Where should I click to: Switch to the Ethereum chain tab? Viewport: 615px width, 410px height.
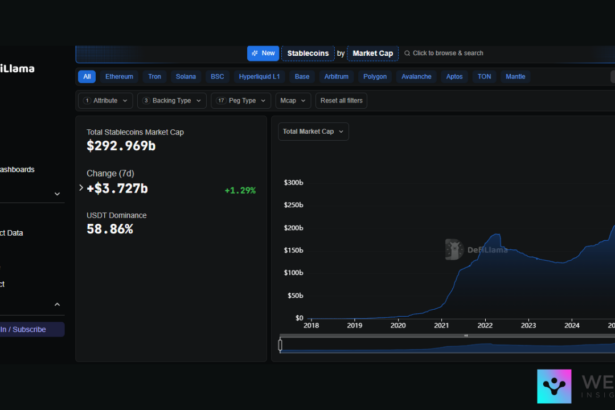pyautogui.click(x=119, y=76)
